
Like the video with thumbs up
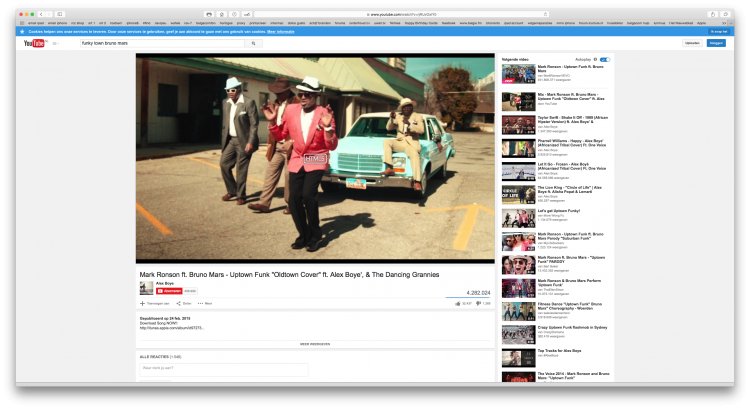click(x=458, y=304)
